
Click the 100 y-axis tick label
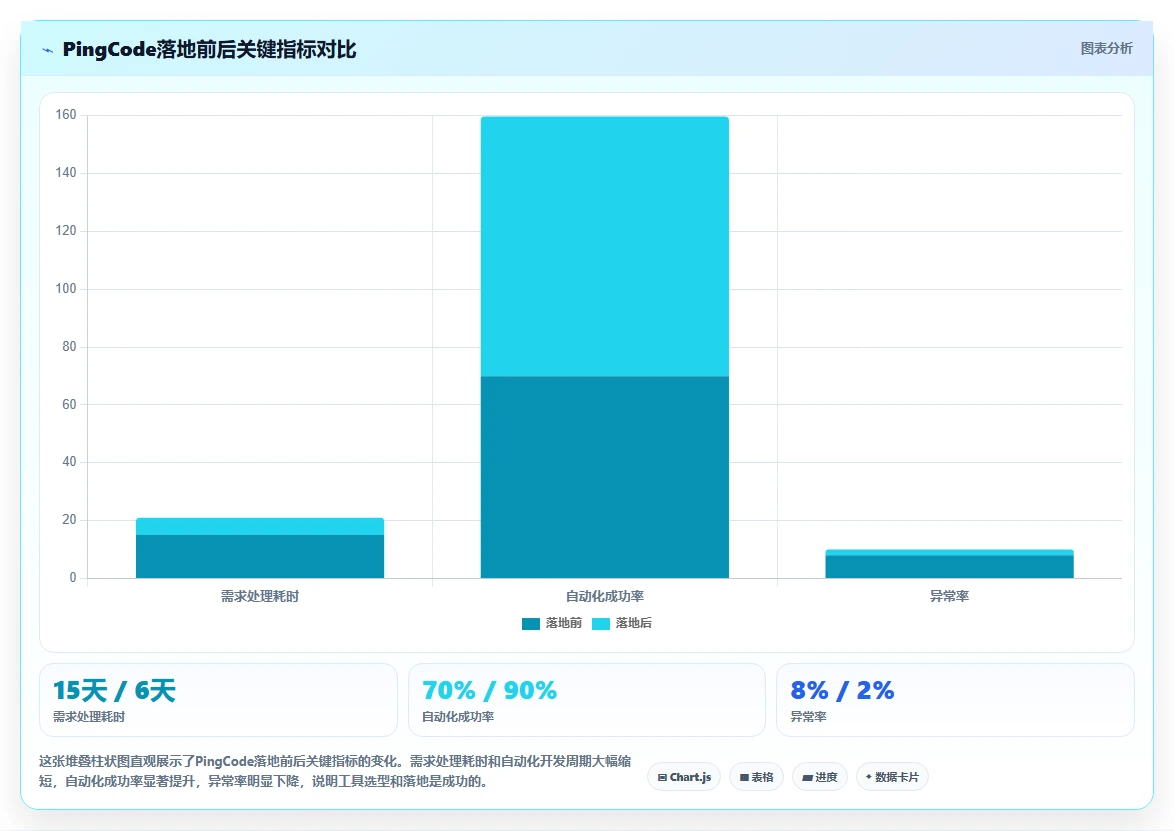pyautogui.click(x=66, y=288)
